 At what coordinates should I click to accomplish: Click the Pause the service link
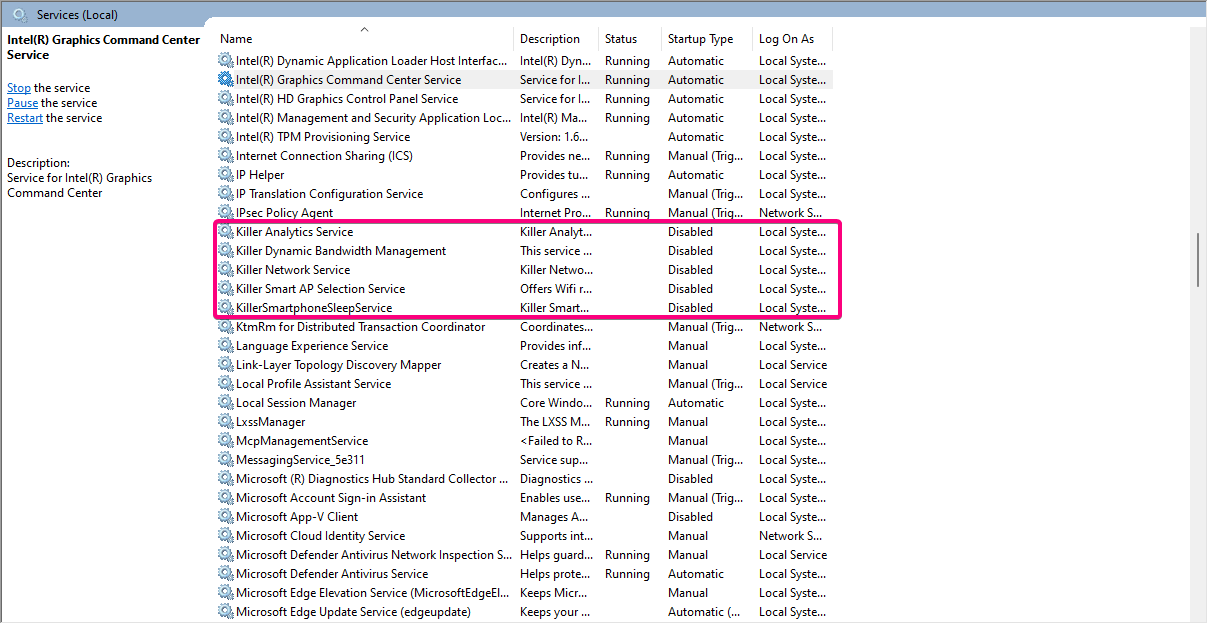pos(22,103)
